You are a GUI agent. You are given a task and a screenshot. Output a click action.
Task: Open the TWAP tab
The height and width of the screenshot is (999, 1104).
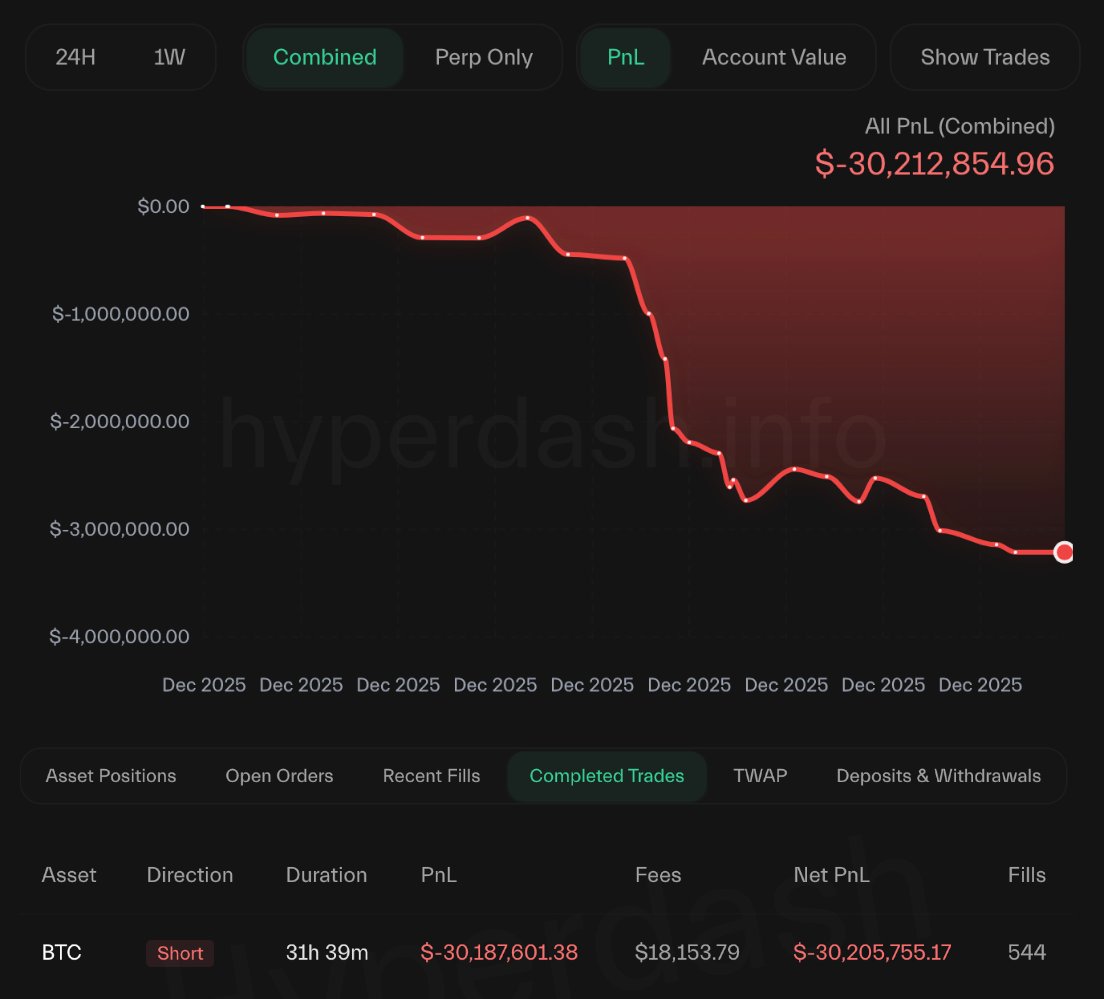760,776
